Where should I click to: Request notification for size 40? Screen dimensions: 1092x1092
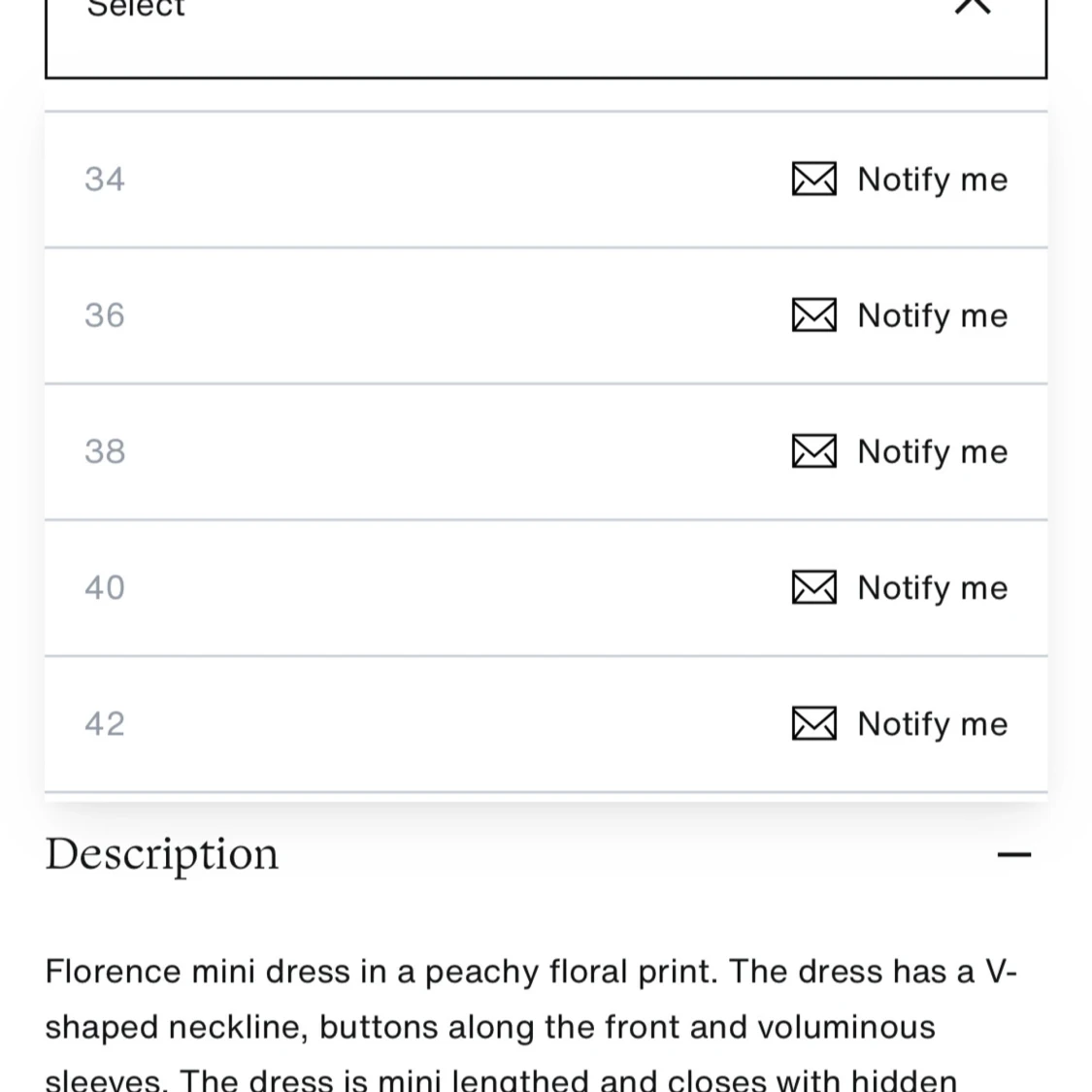coord(932,587)
